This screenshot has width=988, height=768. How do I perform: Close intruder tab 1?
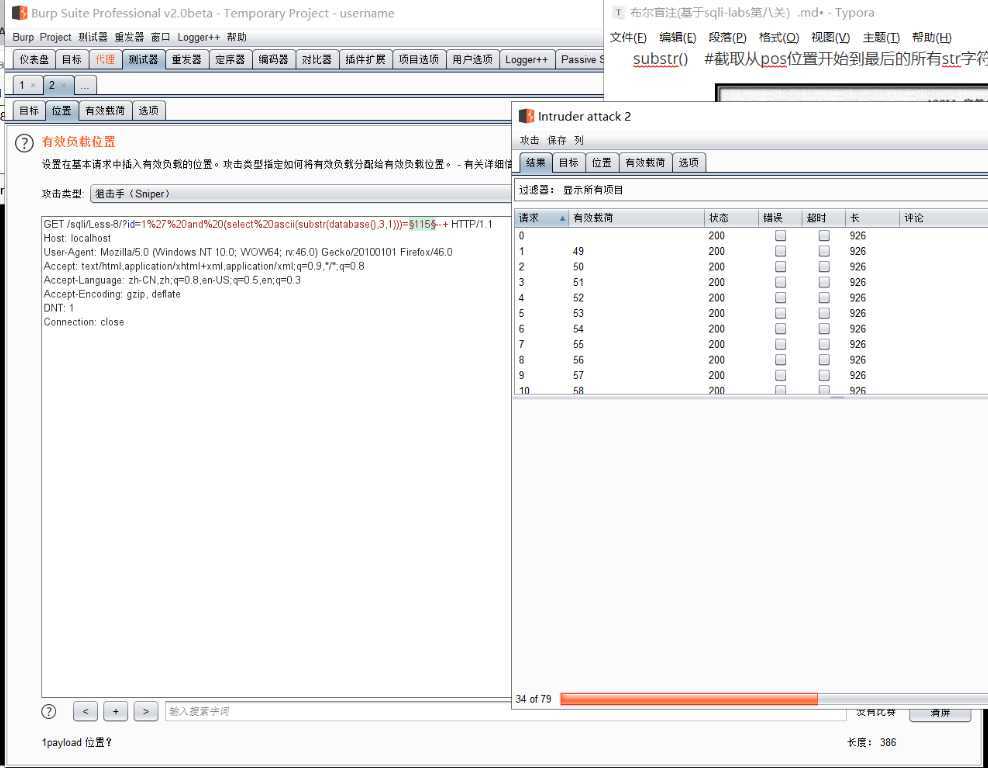33,85
